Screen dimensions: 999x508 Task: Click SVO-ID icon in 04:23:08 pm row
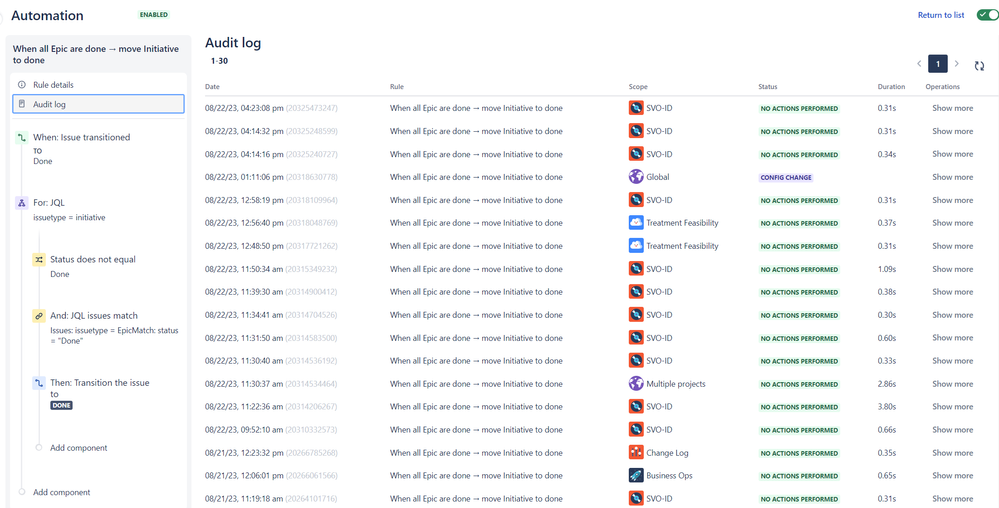point(636,108)
